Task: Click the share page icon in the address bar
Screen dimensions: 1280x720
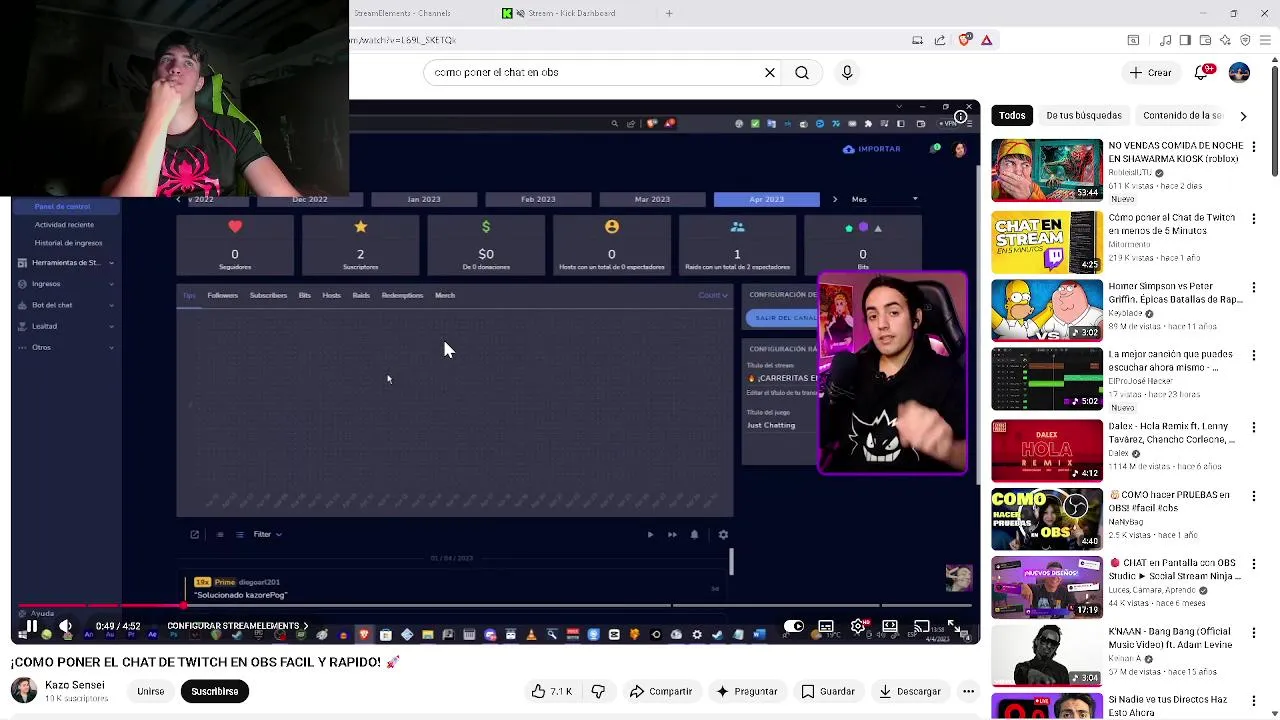Action: pyautogui.click(x=940, y=40)
